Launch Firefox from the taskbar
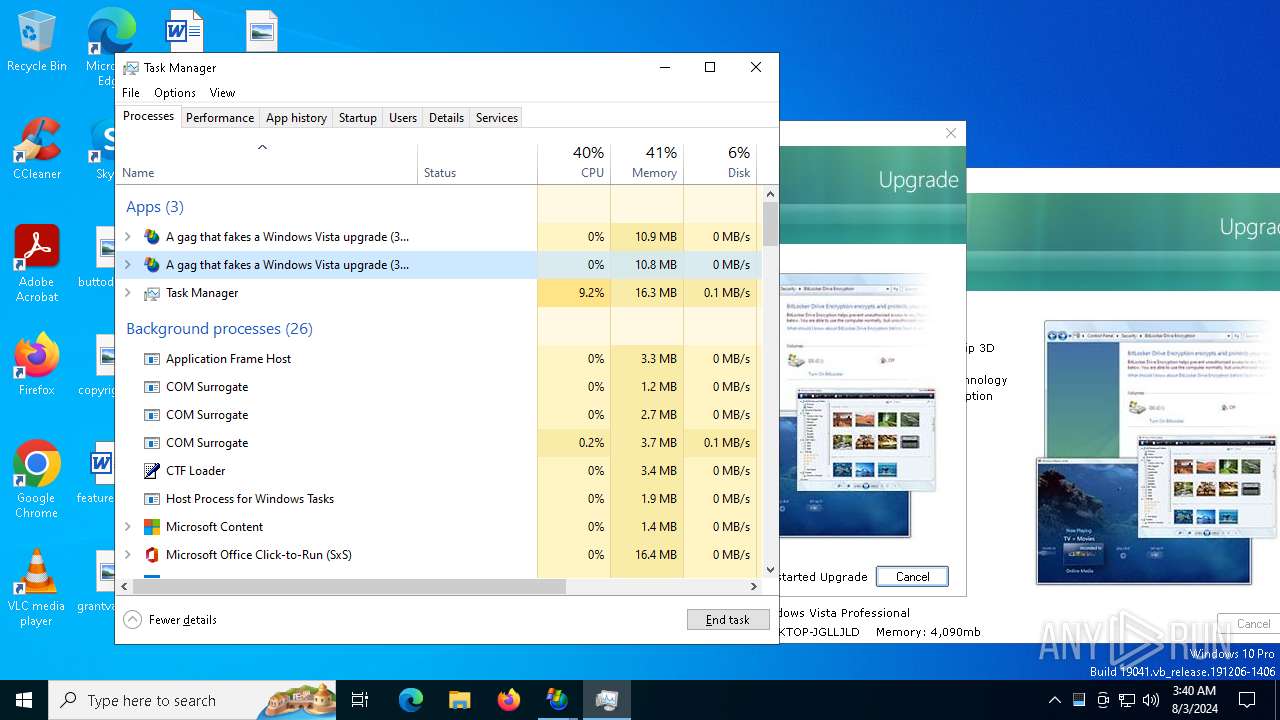1280x720 pixels. [x=508, y=700]
